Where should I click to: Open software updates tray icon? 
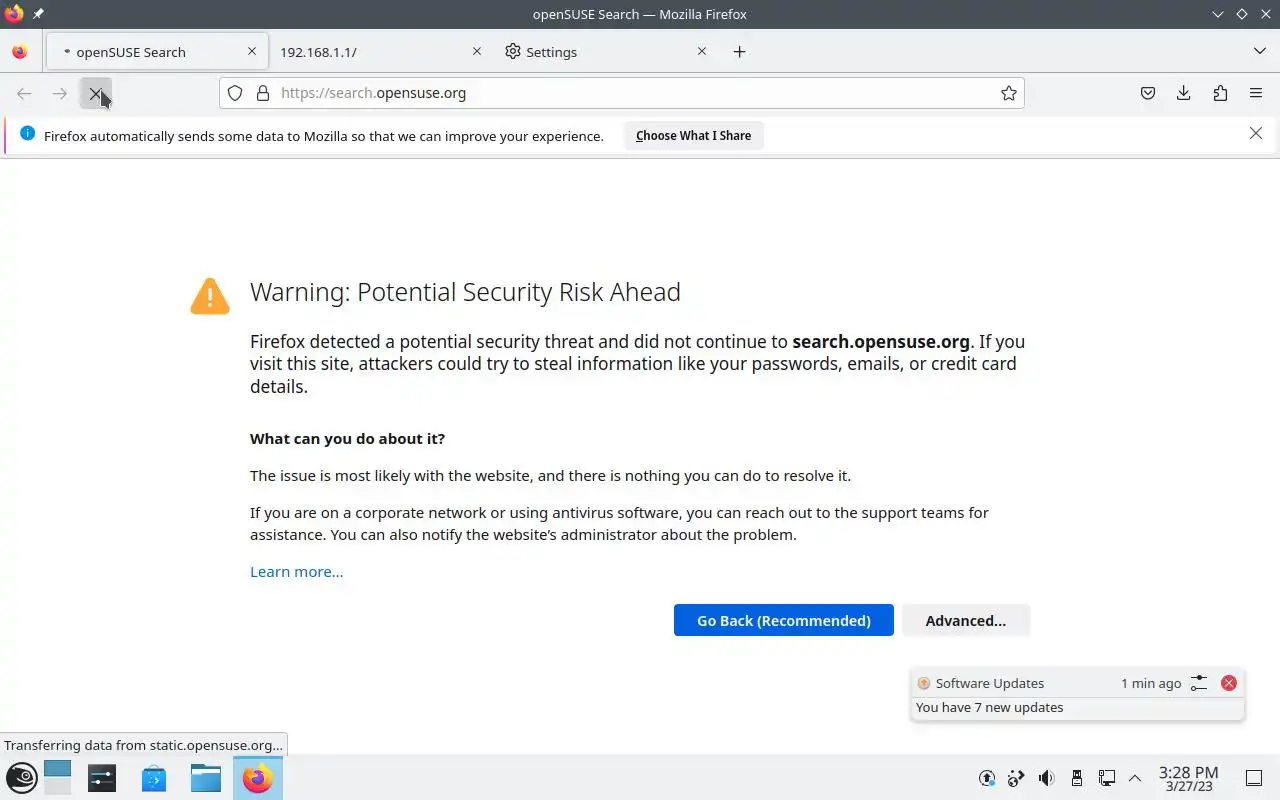tap(987, 778)
